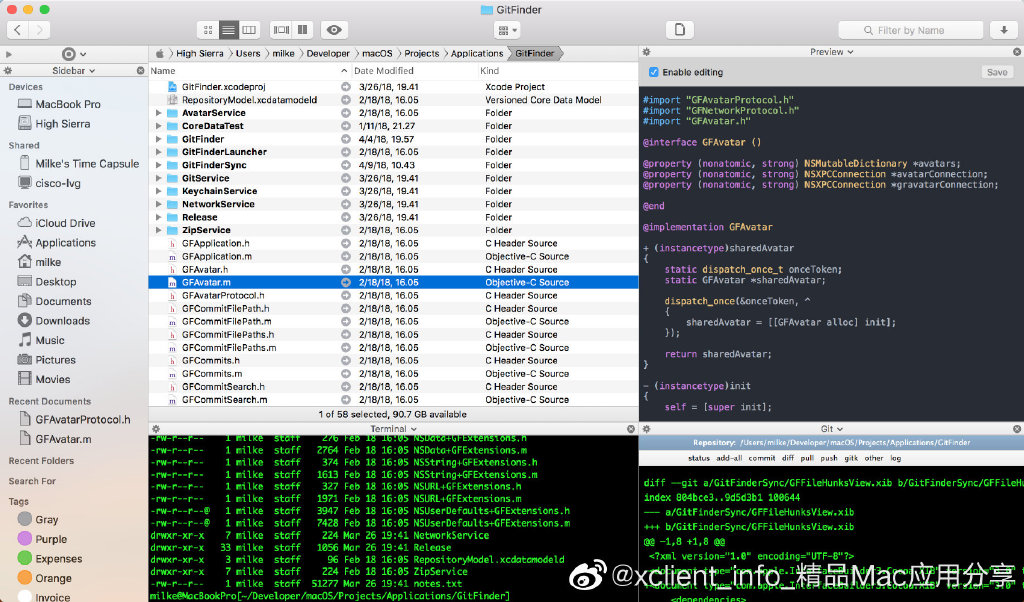Select the Orange tag
1024x602 pixels.
coord(54,578)
